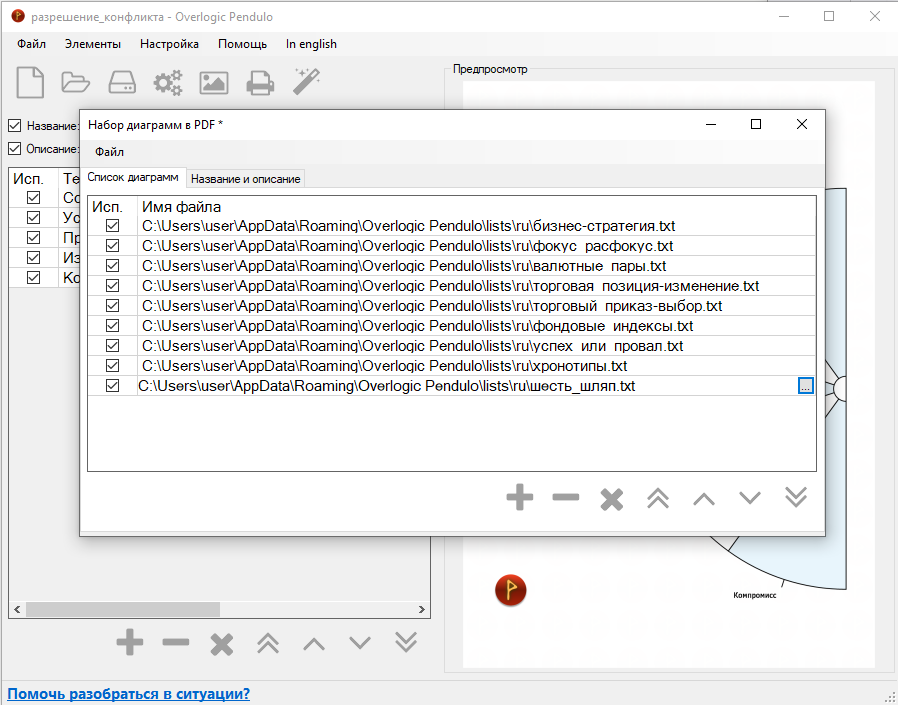
Task: Click the horizontal scrollbar thumb in main list
Action: pyautogui.click(x=123, y=609)
